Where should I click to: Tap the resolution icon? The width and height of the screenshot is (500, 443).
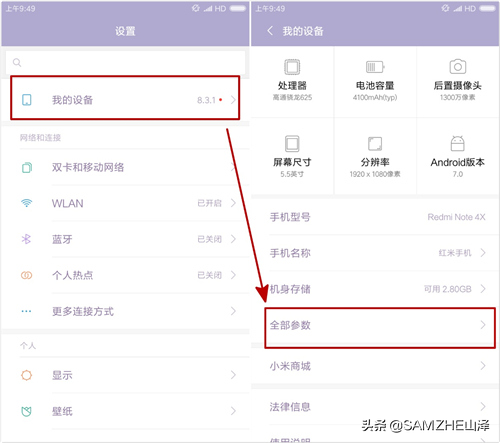pos(375,144)
